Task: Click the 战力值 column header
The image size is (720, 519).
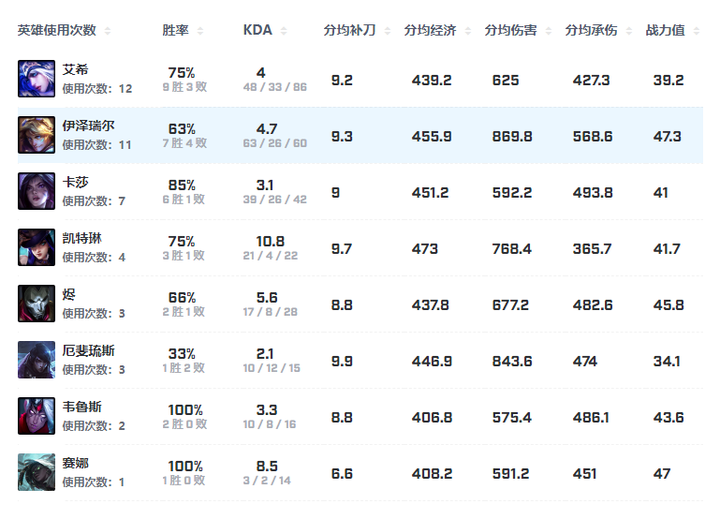Action: [x=665, y=30]
